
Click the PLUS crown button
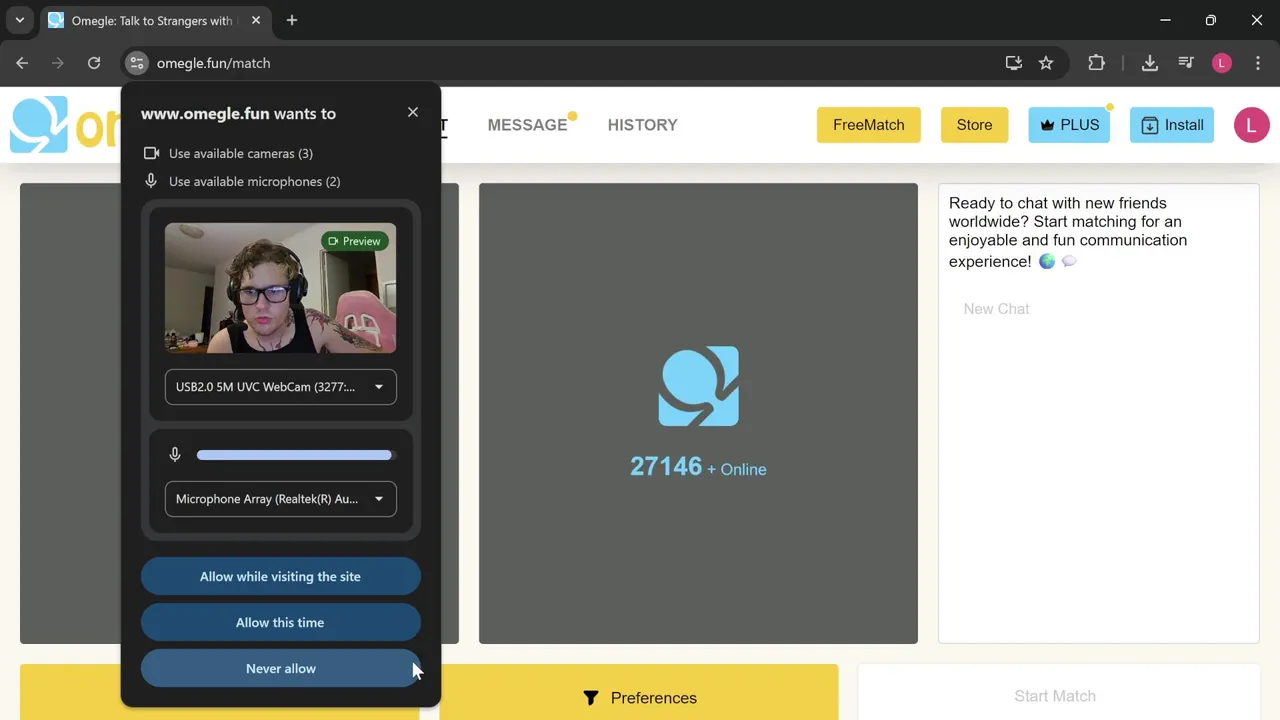tap(1069, 125)
